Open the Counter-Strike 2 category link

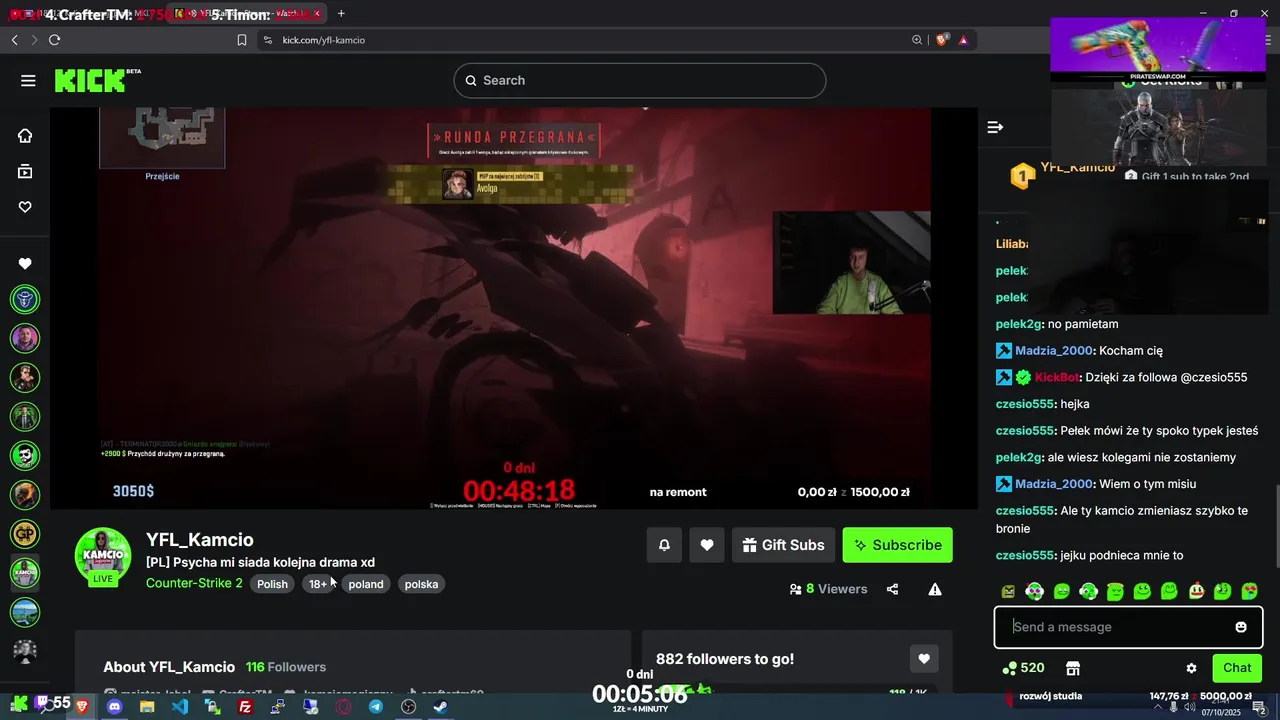click(194, 583)
